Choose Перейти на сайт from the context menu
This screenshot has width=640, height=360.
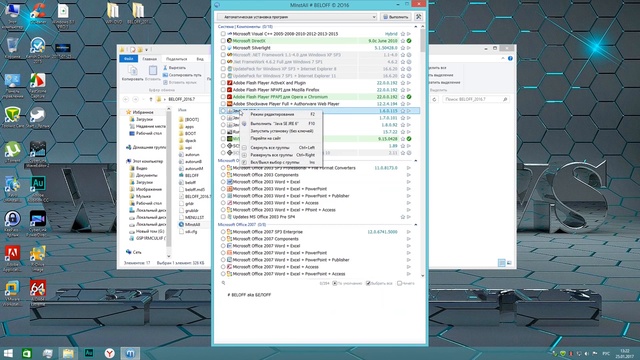(281, 138)
